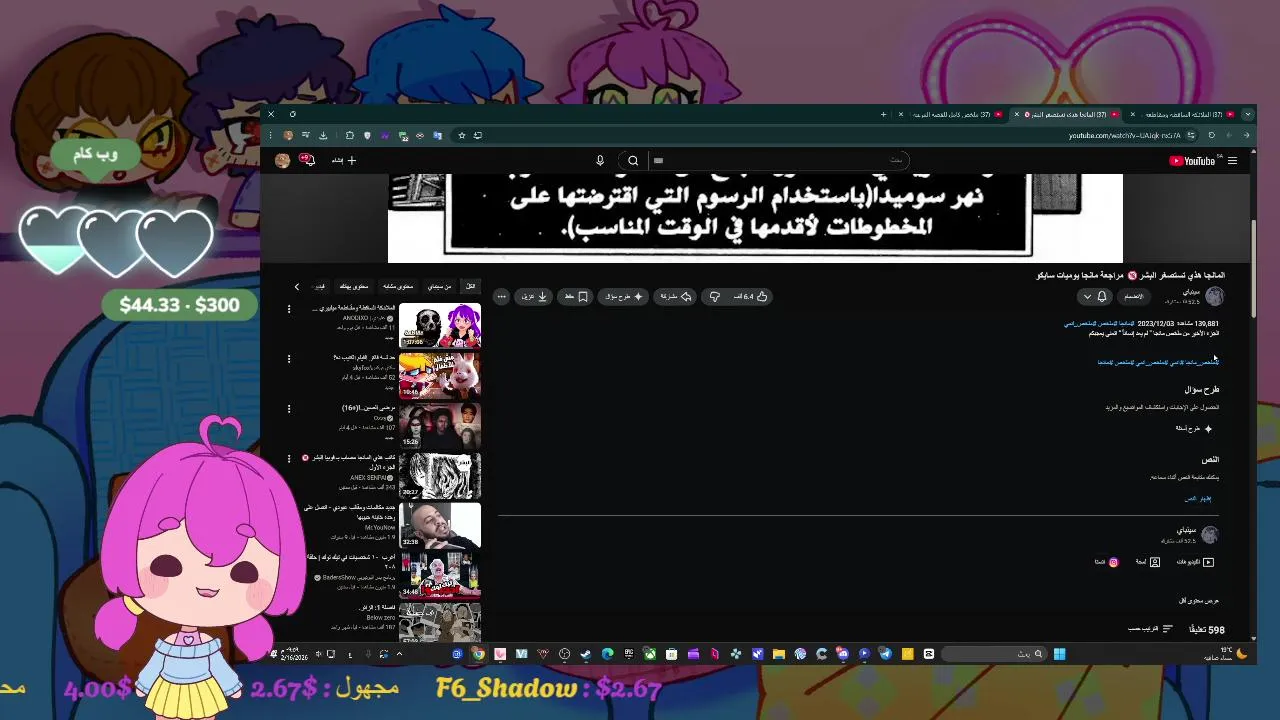Open the channel About (لمحة) button

click(x=1147, y=562)
